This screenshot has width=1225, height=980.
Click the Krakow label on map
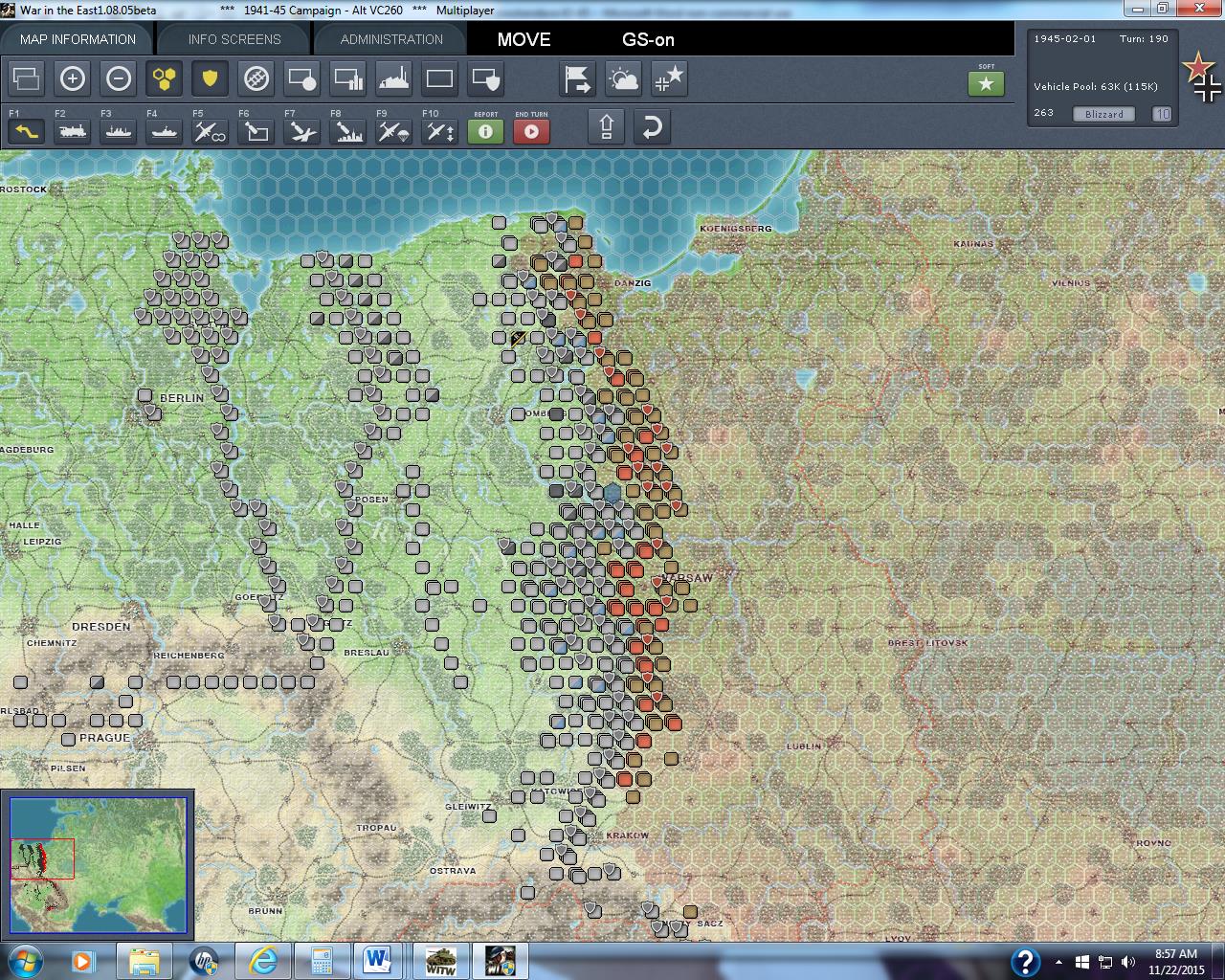[x=628, y=835]
